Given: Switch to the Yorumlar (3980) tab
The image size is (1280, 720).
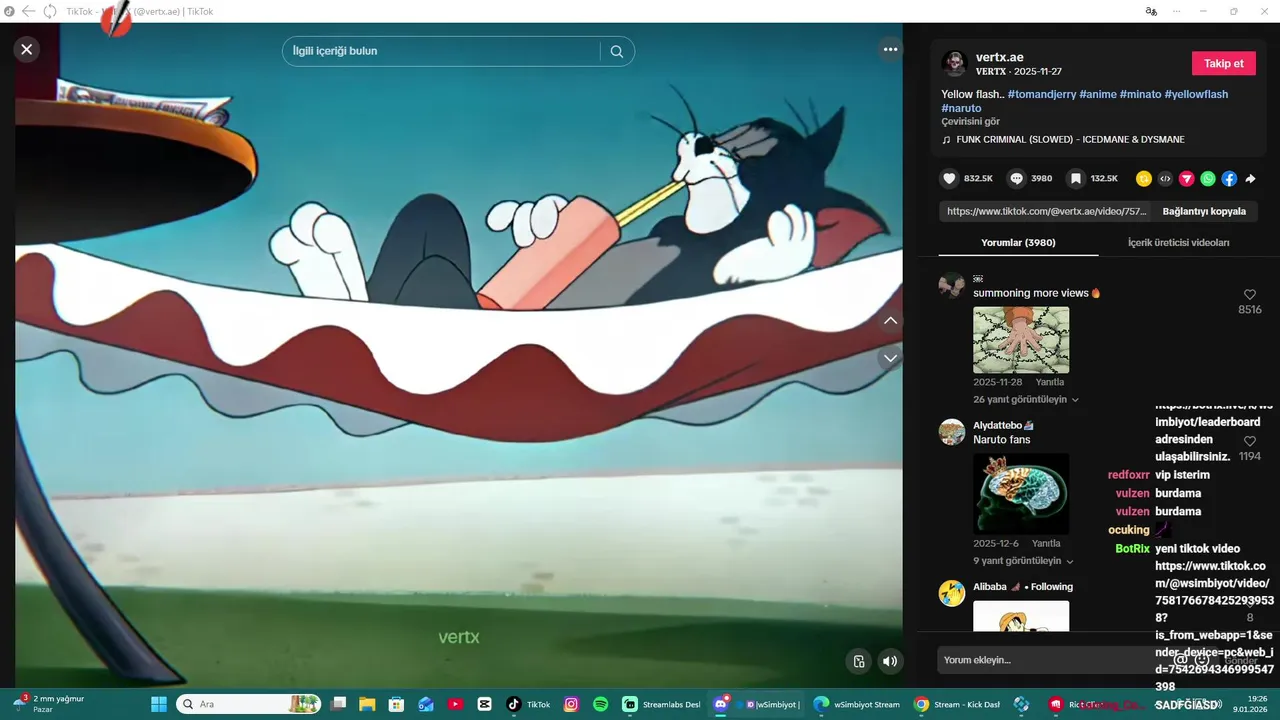Looking at the screenshot, I should (1018, 242).
